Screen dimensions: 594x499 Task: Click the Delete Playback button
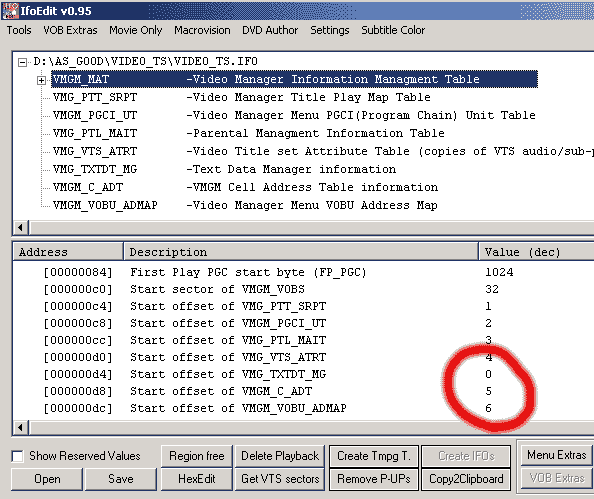coord(280,456)
